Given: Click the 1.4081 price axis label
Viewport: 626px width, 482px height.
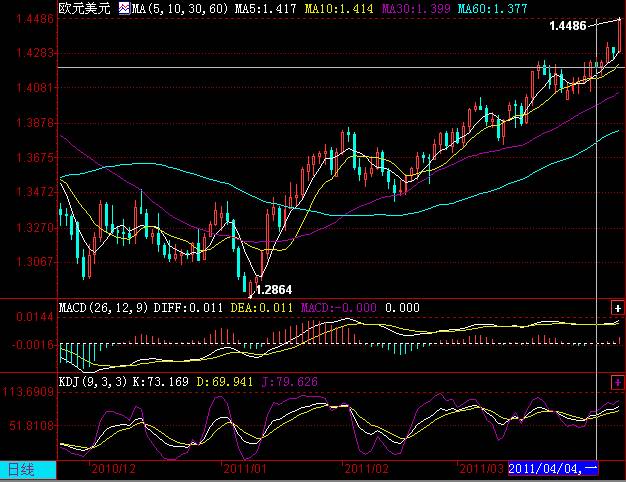Looking at the screenshot, I should [35, 87].
